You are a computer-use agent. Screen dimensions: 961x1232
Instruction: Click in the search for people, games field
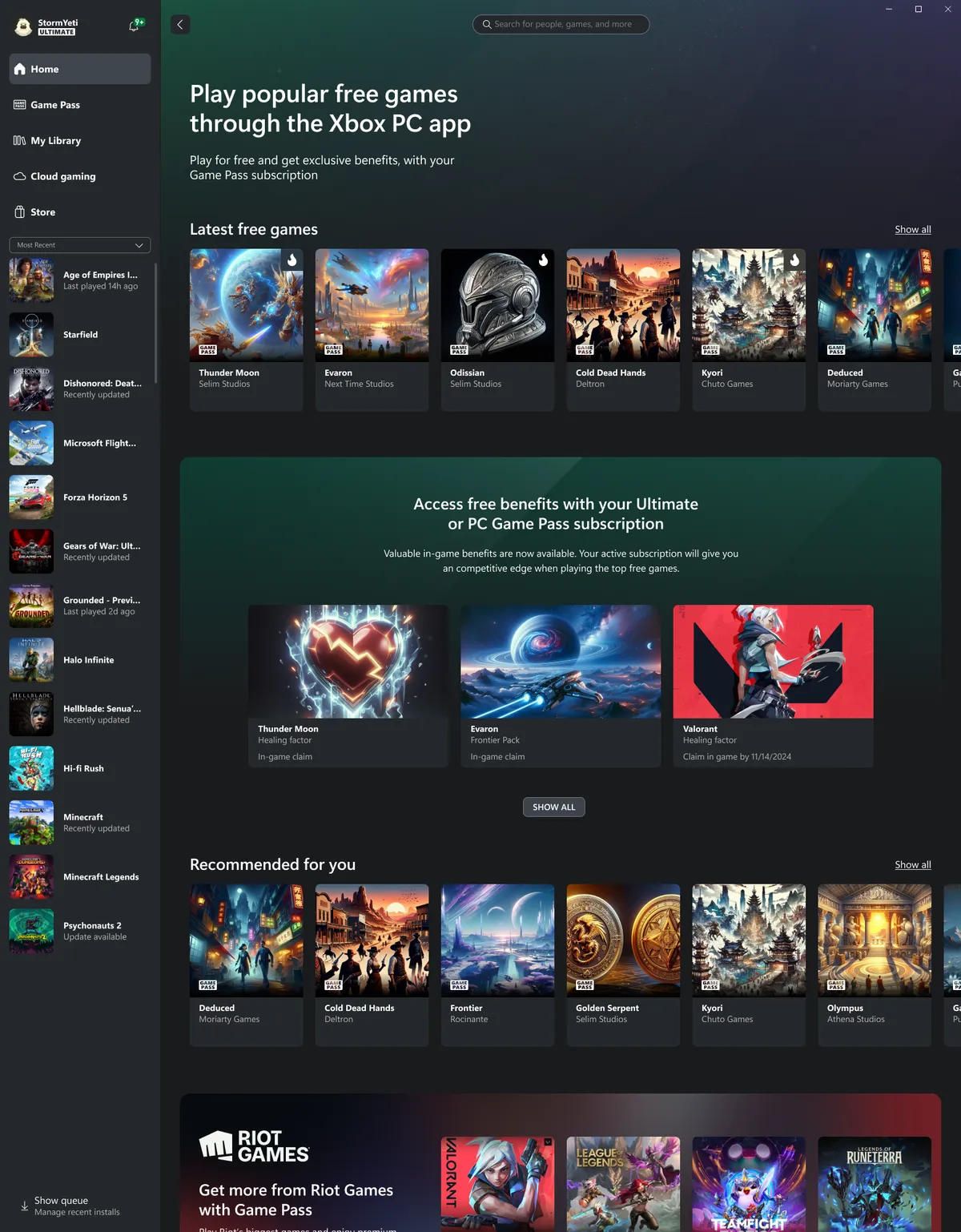point(561,25)
